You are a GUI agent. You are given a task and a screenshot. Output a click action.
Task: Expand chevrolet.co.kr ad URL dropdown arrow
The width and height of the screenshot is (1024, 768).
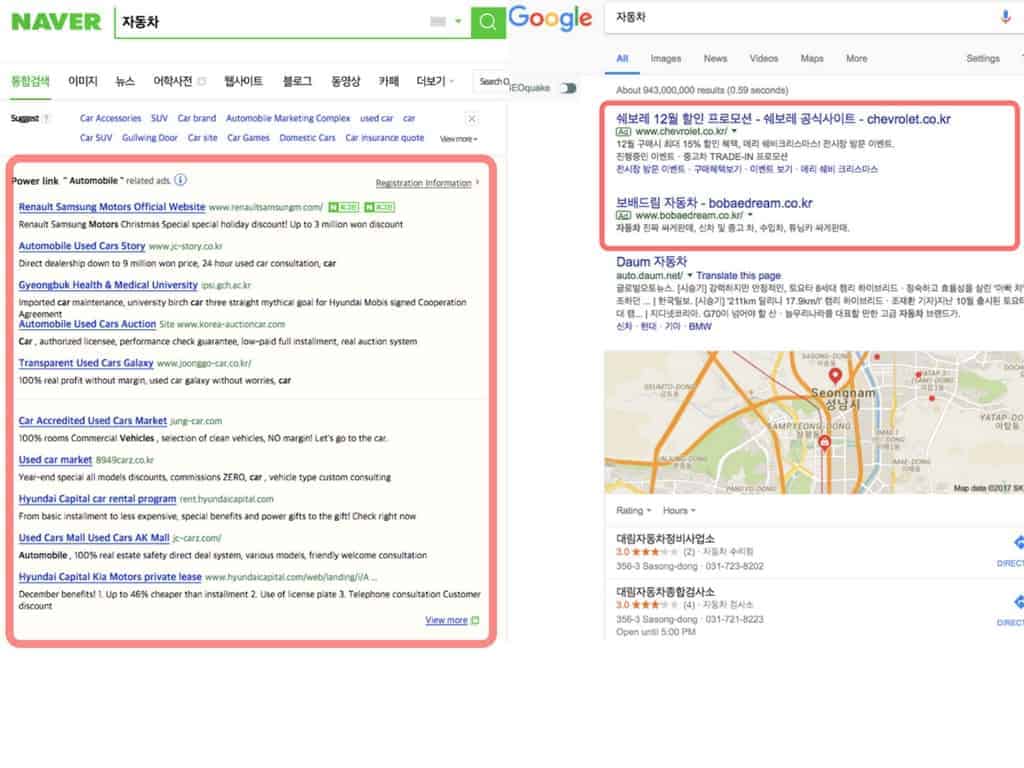(x=734, y=131)
